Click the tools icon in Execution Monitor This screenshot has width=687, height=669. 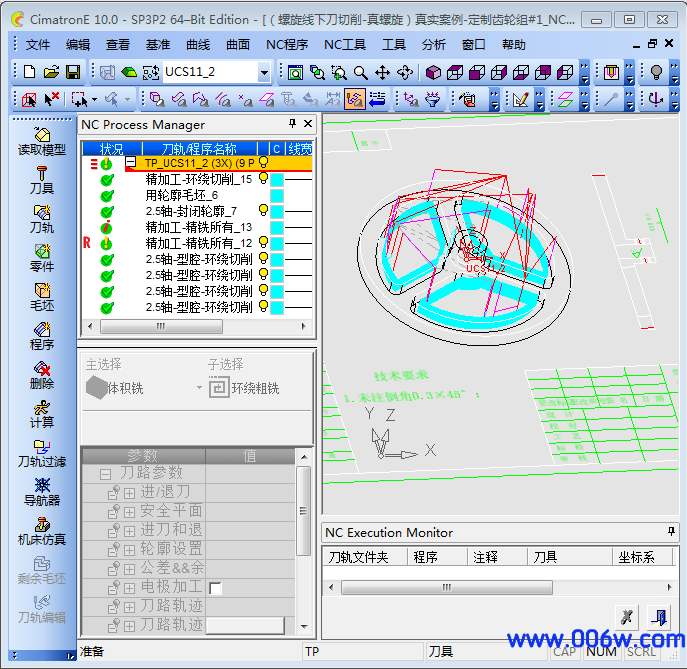pos(627,617)
